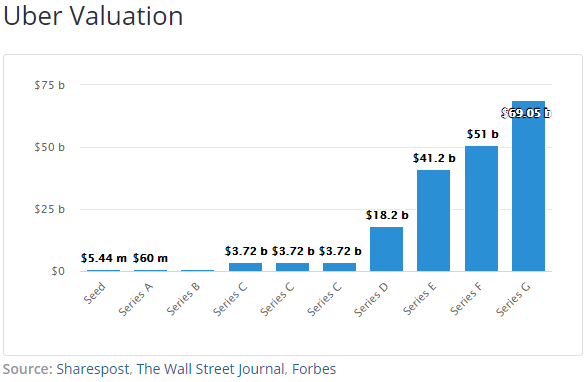Select the Series G valuation bar

pyautogui.click(x=528, y=186)
